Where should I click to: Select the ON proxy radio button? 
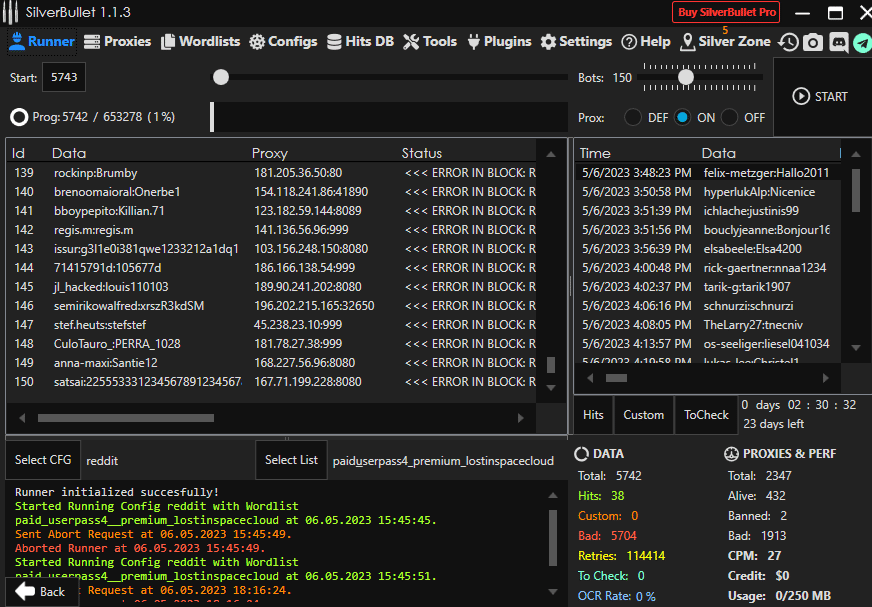(x=683, y=117)
